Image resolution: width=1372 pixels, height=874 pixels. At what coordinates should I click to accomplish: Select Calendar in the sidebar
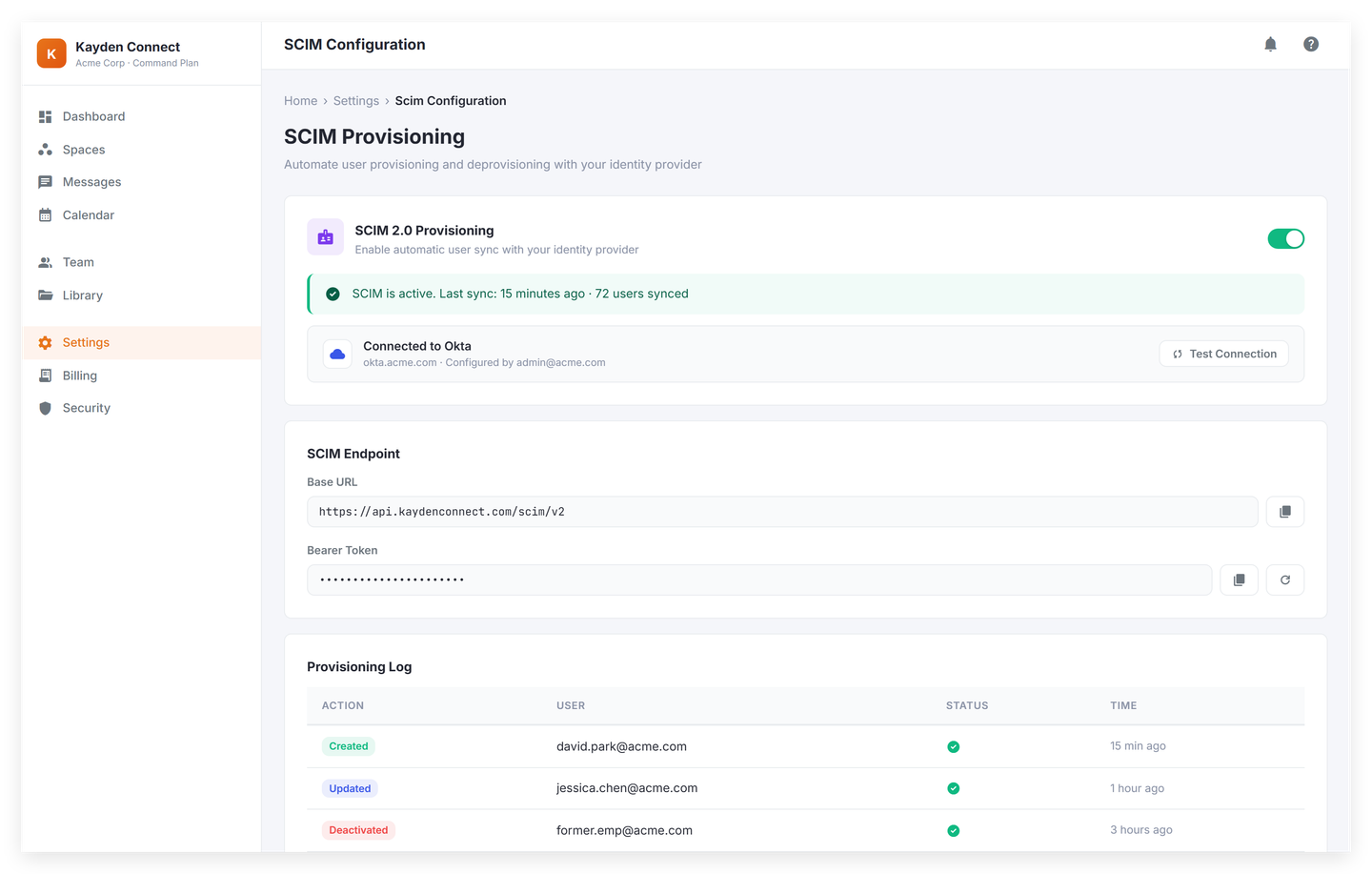click(x=141, y=215)
